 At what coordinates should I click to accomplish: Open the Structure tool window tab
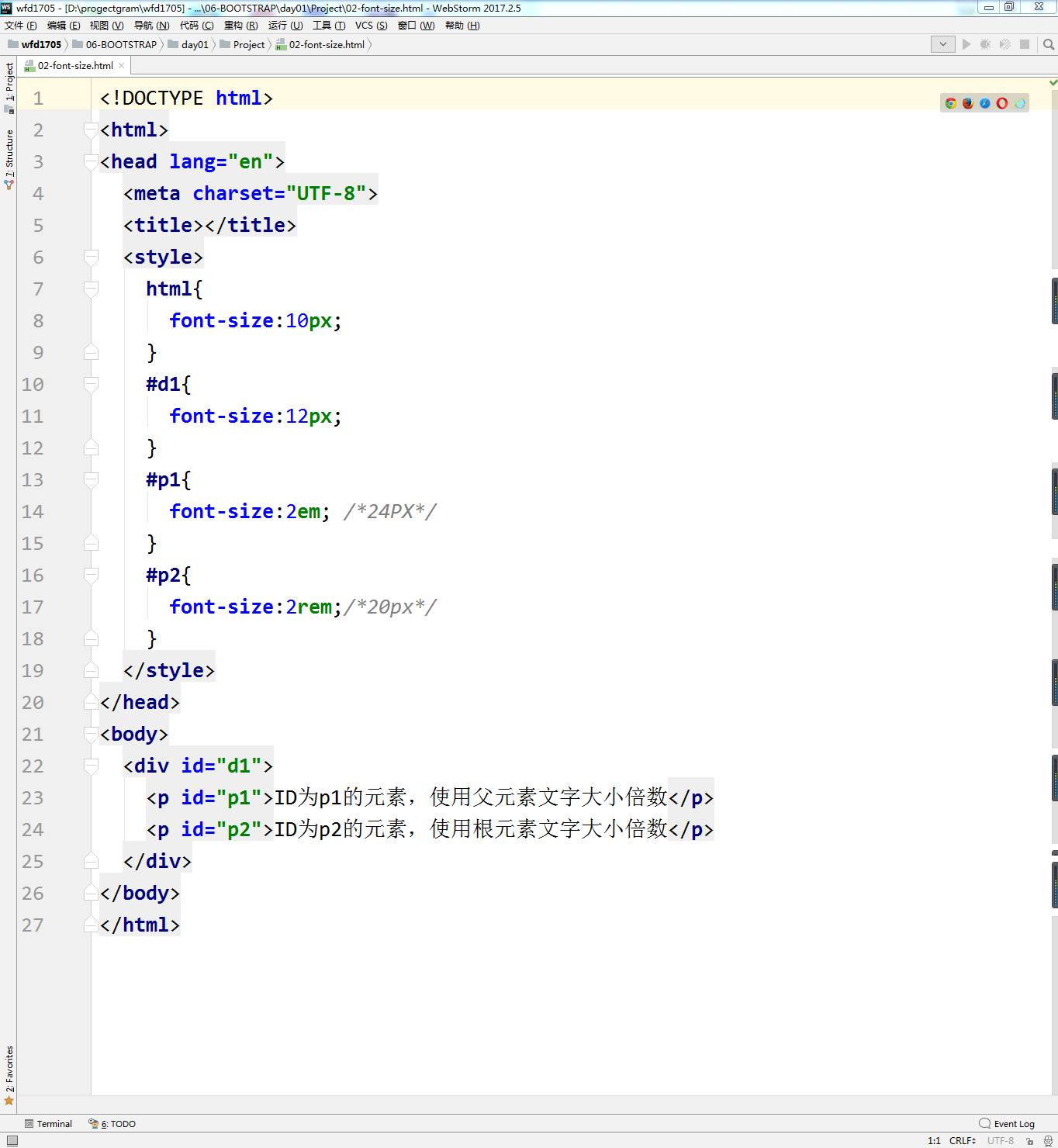click(x=9, y=158)
